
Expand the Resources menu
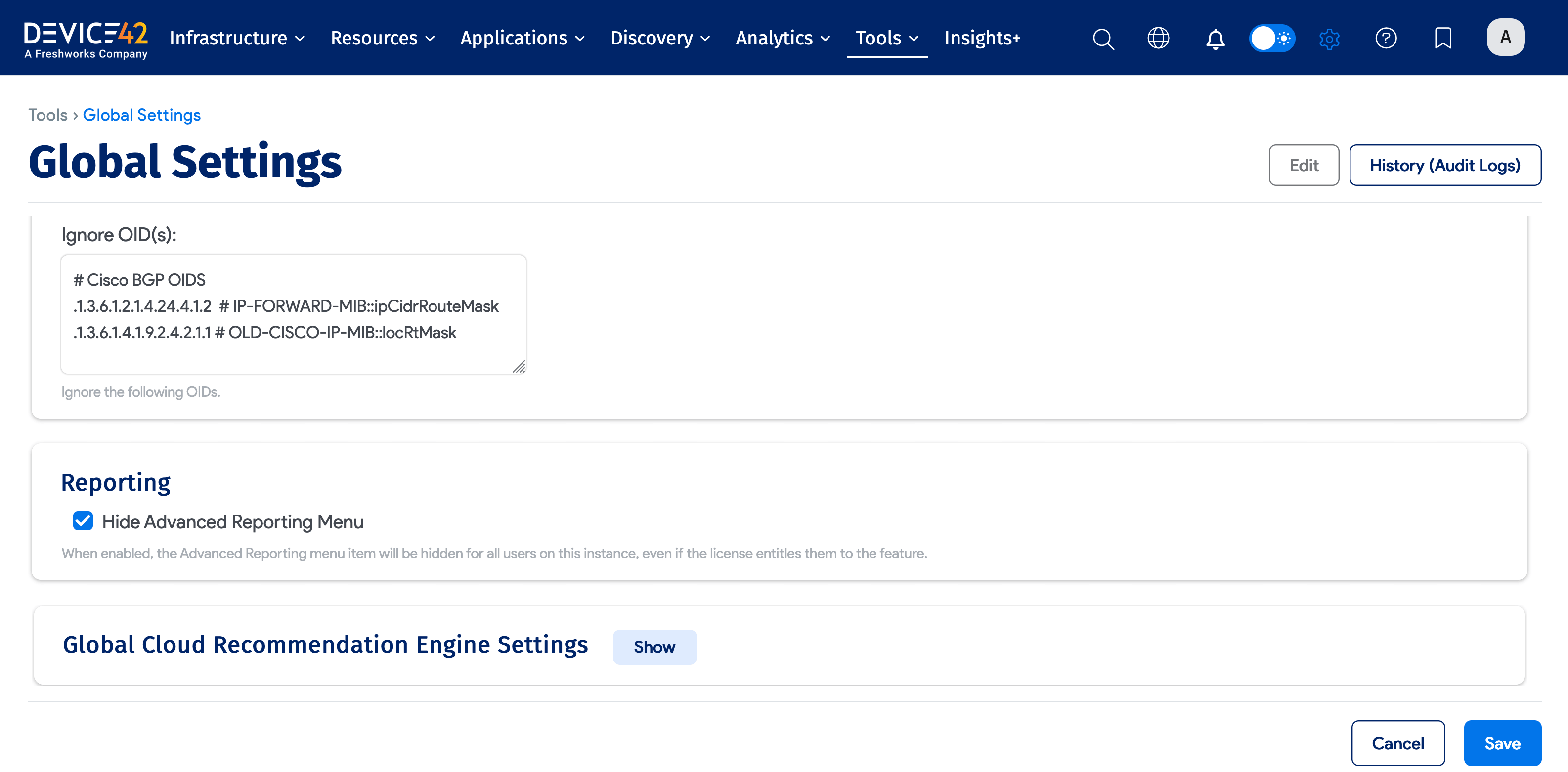(x=383, y=39)
